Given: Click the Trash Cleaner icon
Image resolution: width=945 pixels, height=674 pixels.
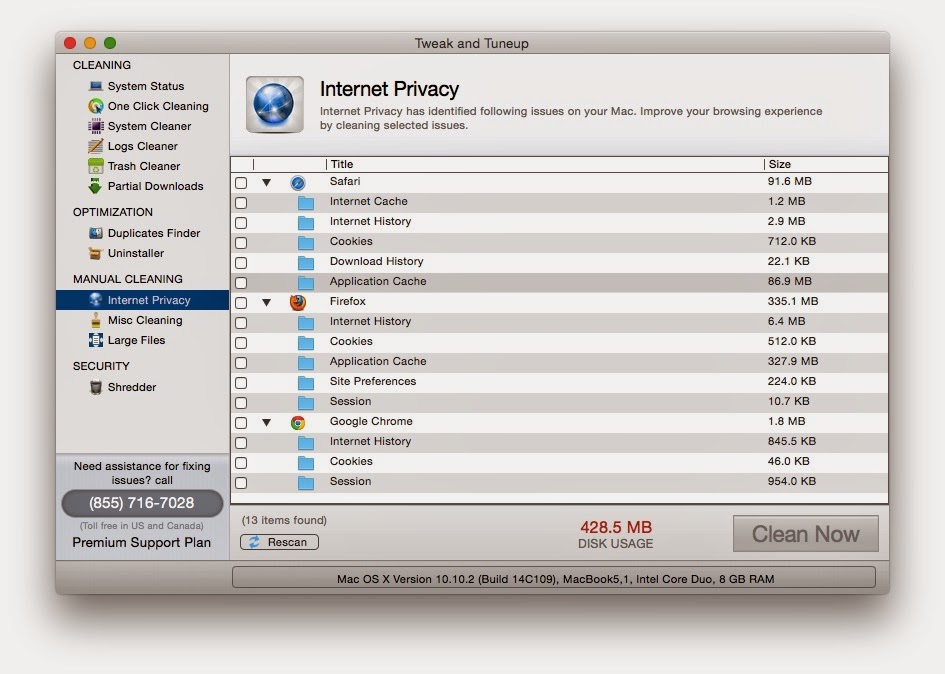Looking at the screenshot, I should 95,166.
